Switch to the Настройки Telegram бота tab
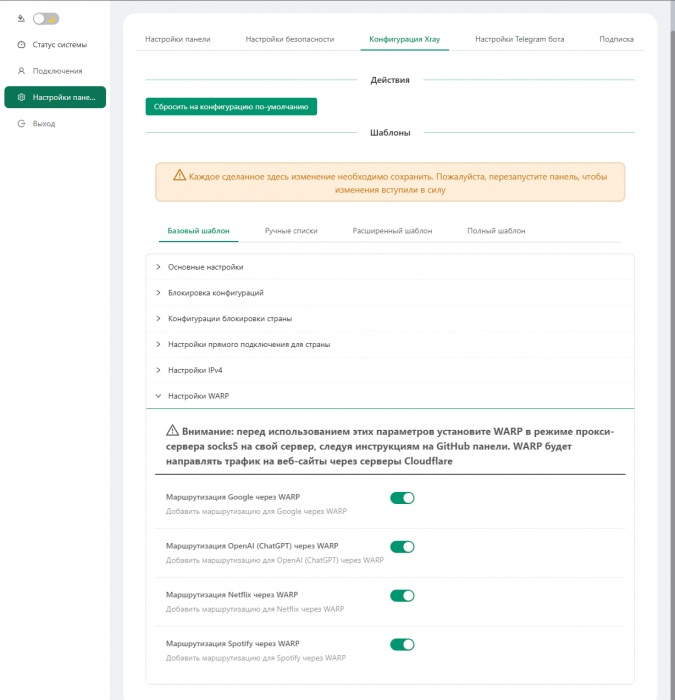675x700 pixels. tap(519, 39)
